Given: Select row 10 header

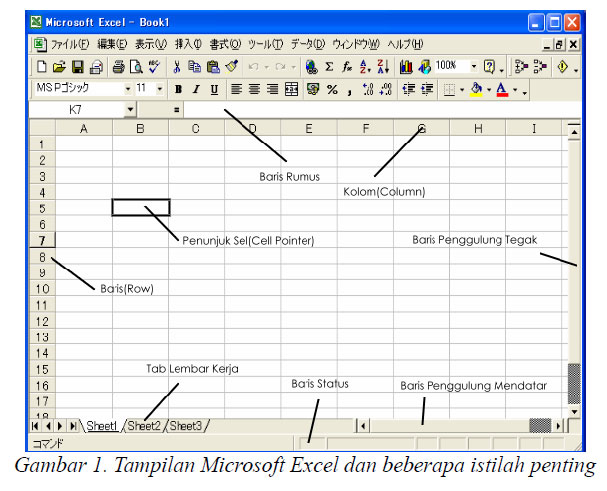Looking at the screenshot, I should coord(42,289).
